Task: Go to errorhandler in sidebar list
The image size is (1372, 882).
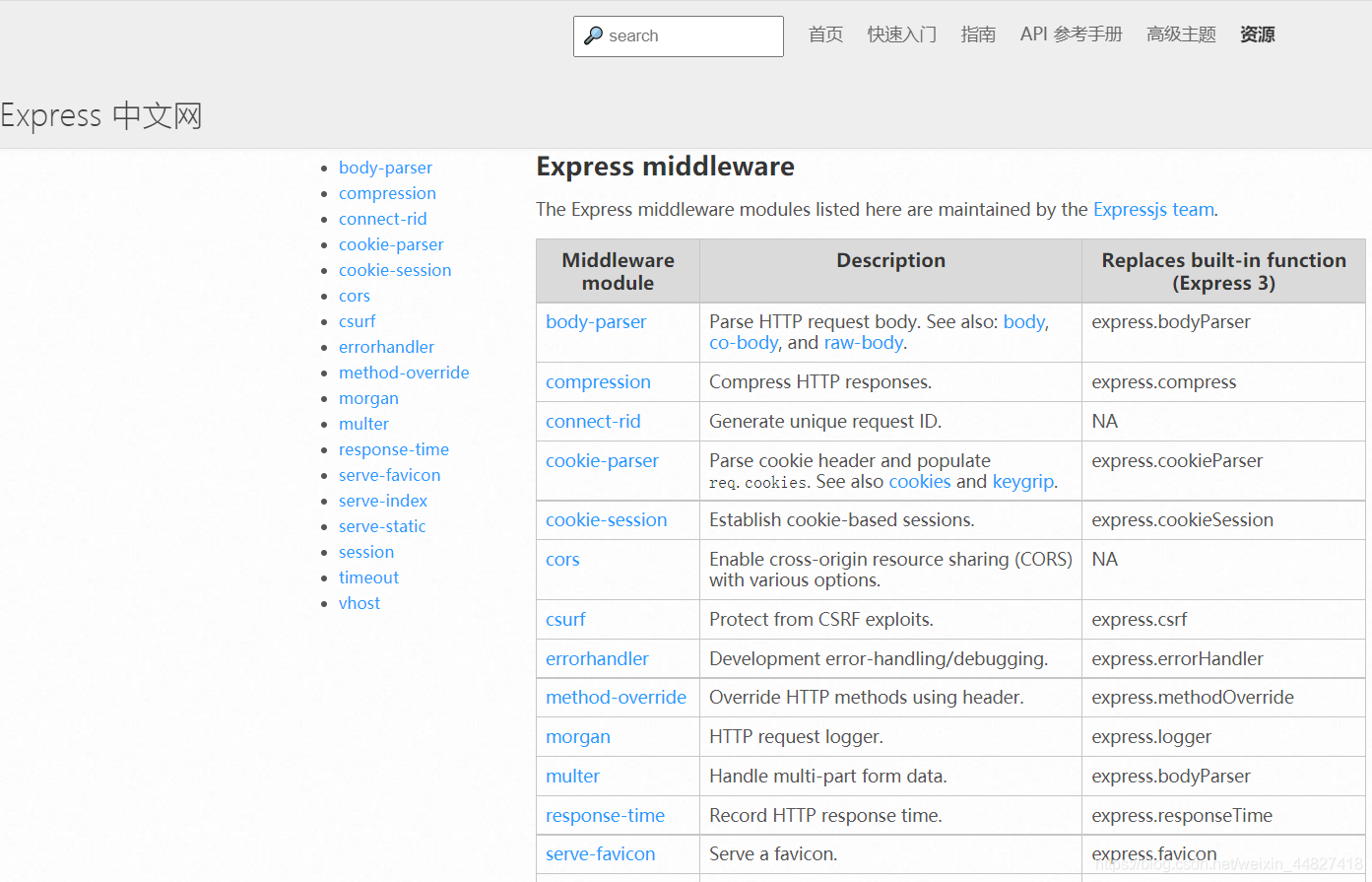Action: coord(386,347)
